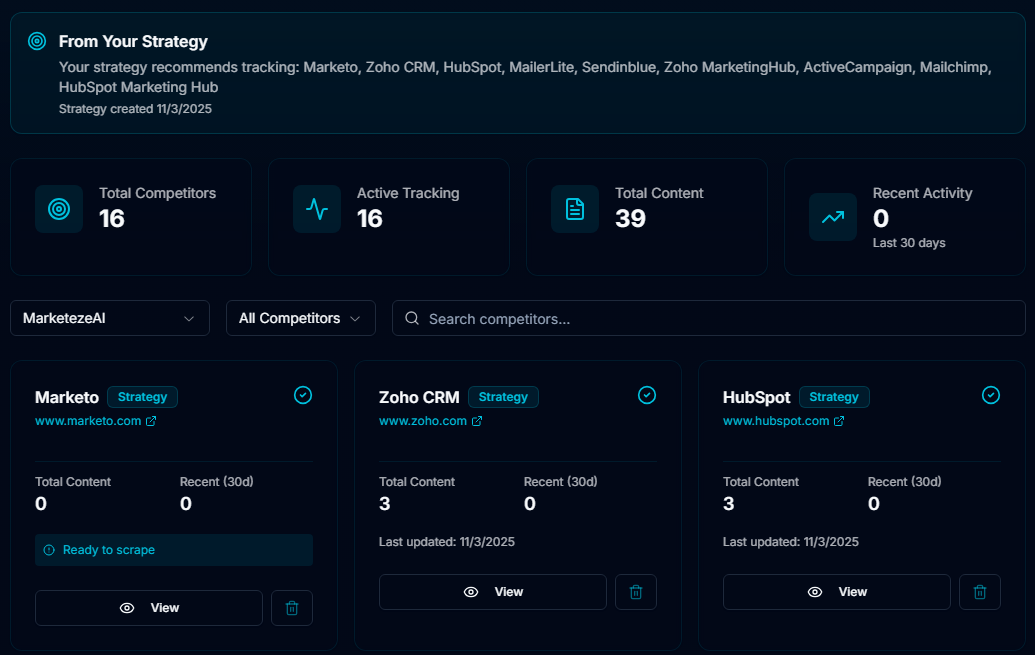The height and width of the screenshot is (655, 1035).
Task: Click the pulse icon next to Active Tracking
Action: [x=317, y=210]
